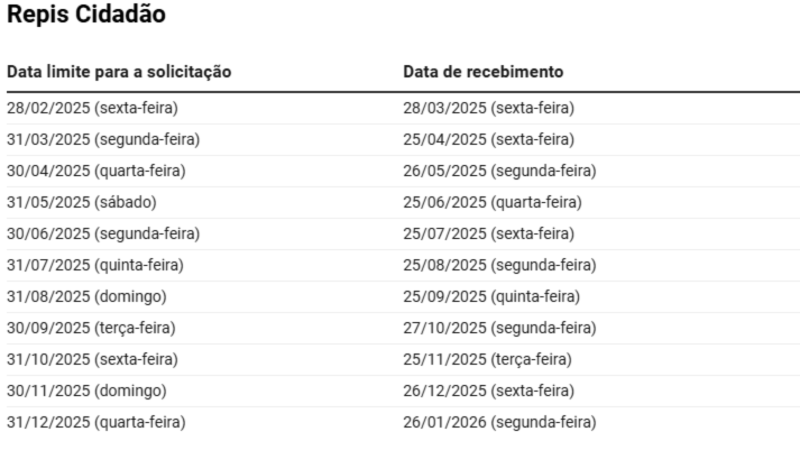Click the Repis Cidadão heading
Viewport: 800px width, 450px height.
click(86, 14)
